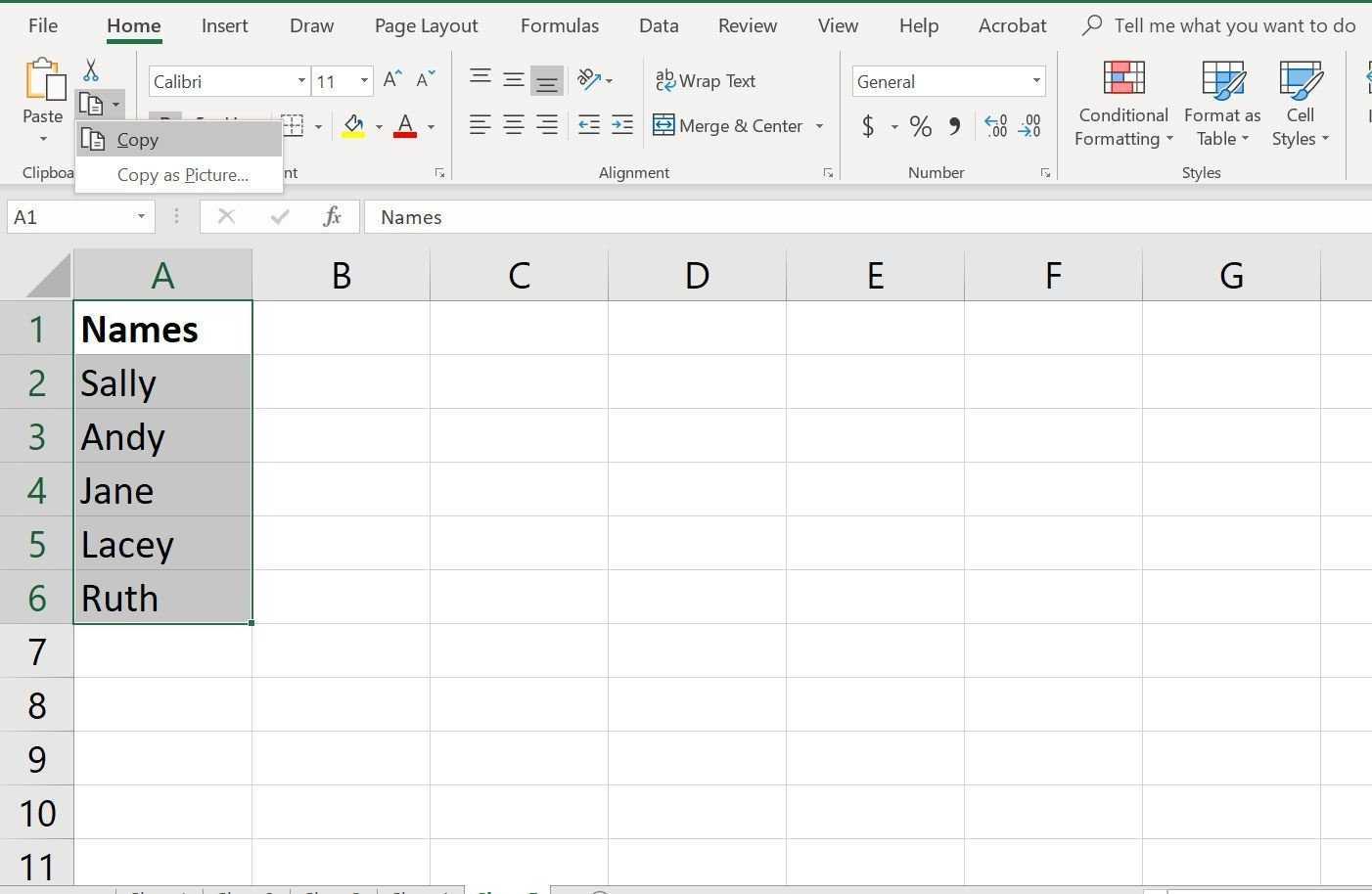1372x894 pixels.
Task: Click the Accounting Number Format dollar icon
Action: coord(869,126)
